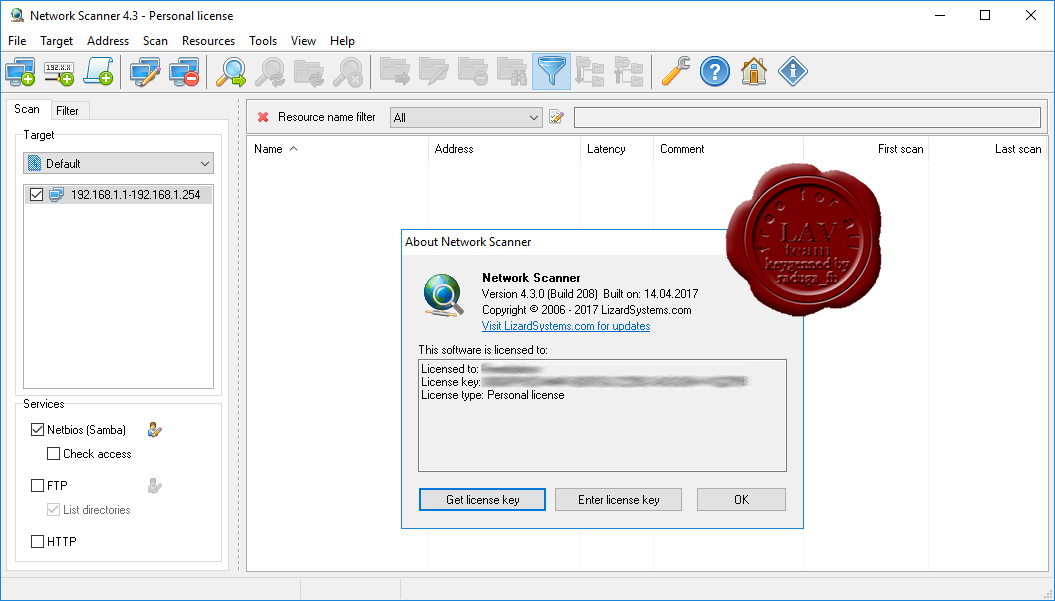Click the grayed remove folder minus icon

tap(473, 71)
